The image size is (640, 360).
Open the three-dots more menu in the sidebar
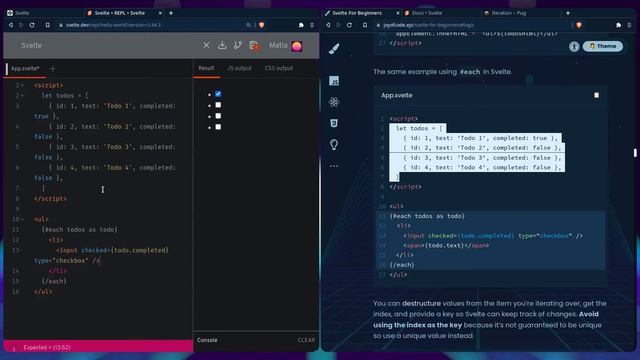pyautogui.click(x=334, y=166)
